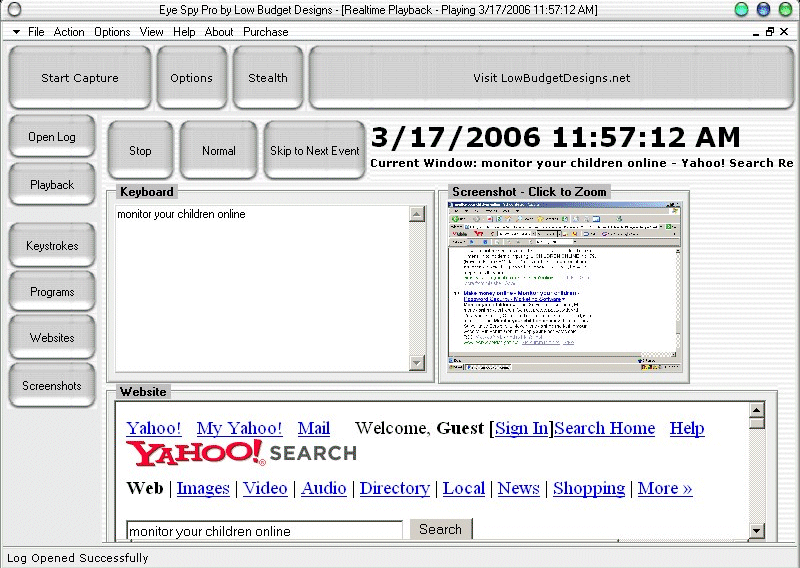The height and width of the screenshot is (568, 800).
Task: Open the Action menu
Action: click(x=69, y=32)
